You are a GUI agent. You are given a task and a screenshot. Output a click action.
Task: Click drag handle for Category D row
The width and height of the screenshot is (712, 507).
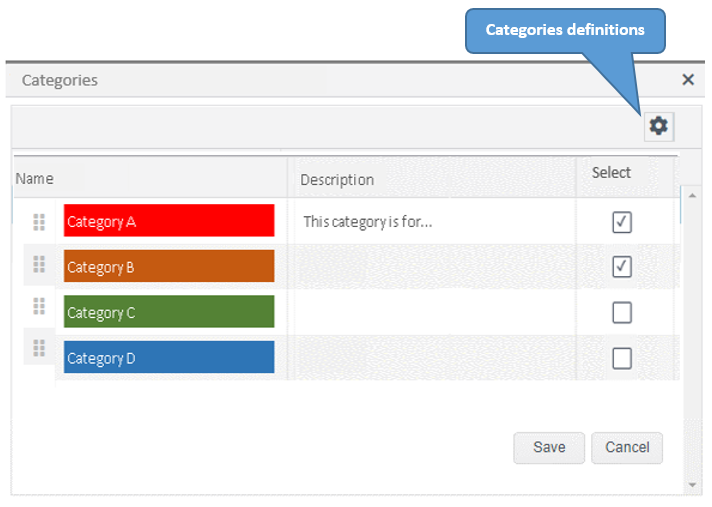39,348
